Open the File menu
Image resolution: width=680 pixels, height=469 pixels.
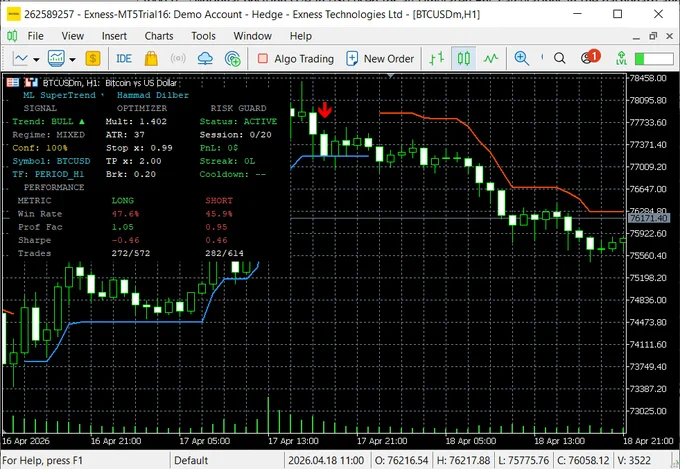pos(36,36)
